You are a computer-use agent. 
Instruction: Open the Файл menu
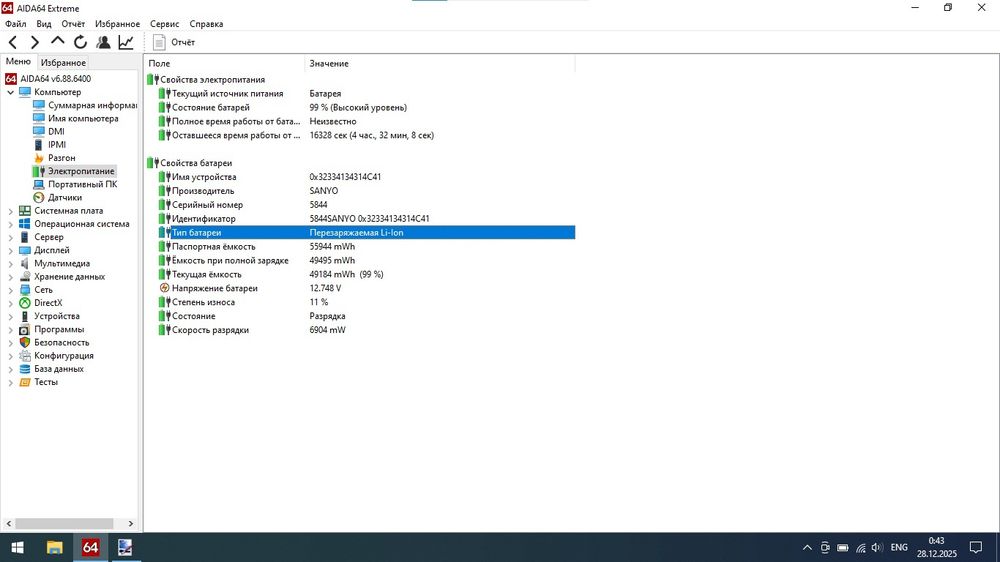click(16, 24)
